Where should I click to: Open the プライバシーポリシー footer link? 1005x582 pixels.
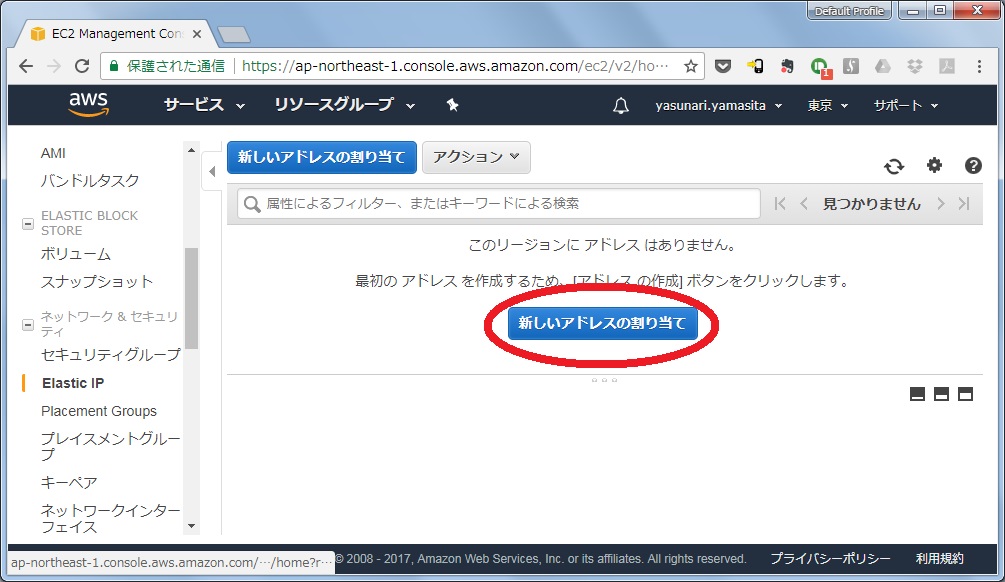[x=830, y=559]
